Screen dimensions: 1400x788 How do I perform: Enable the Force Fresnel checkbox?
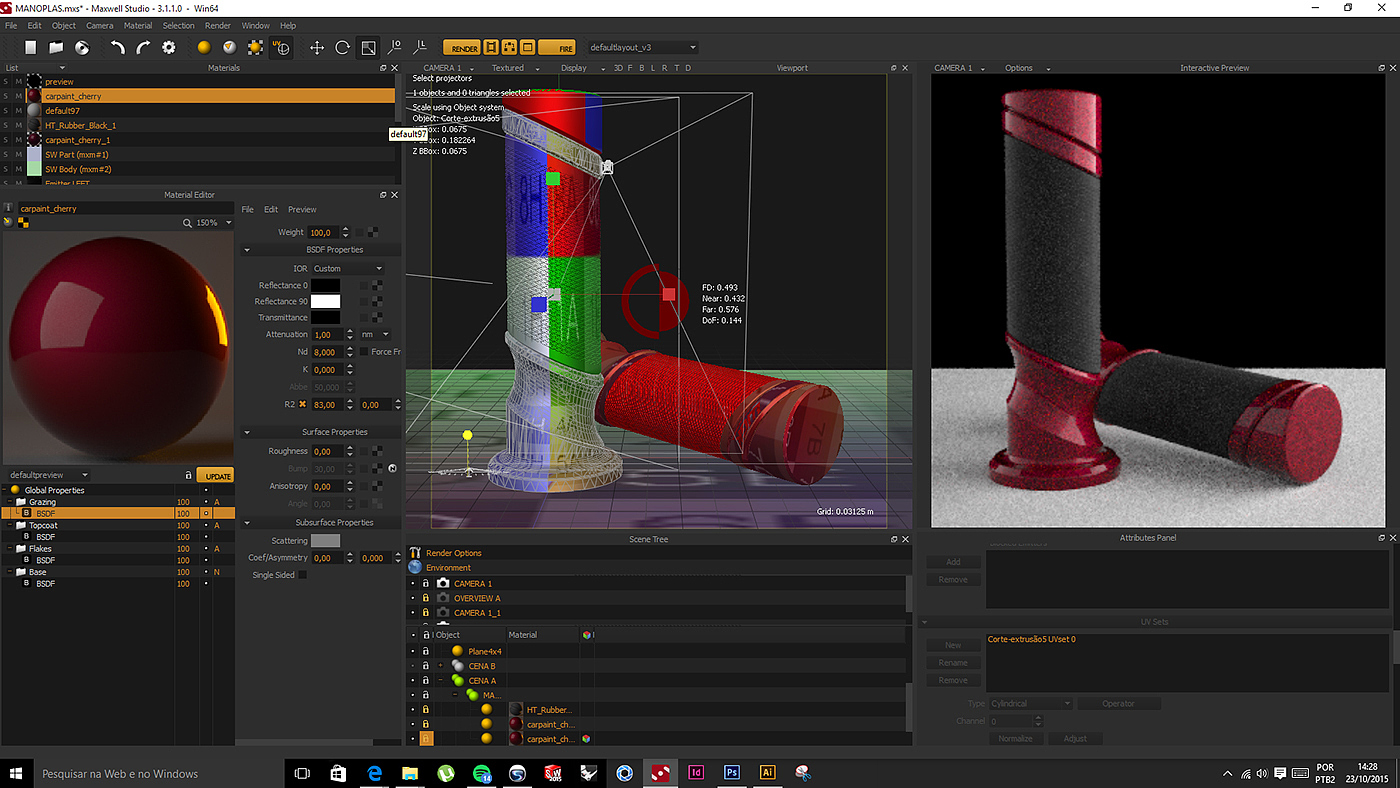click(x=364, y=352)
